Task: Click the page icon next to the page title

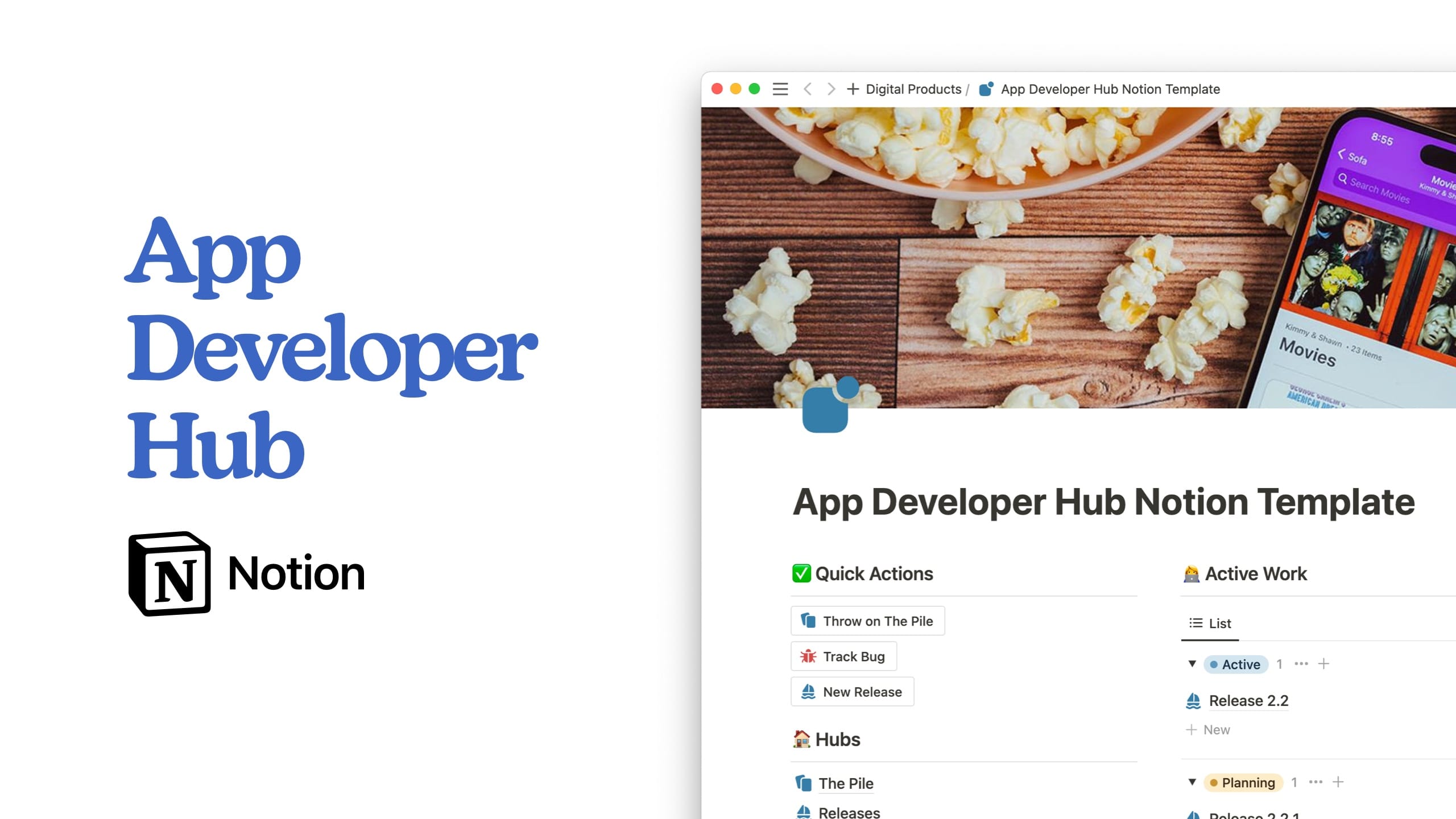Action: point(985,89)
